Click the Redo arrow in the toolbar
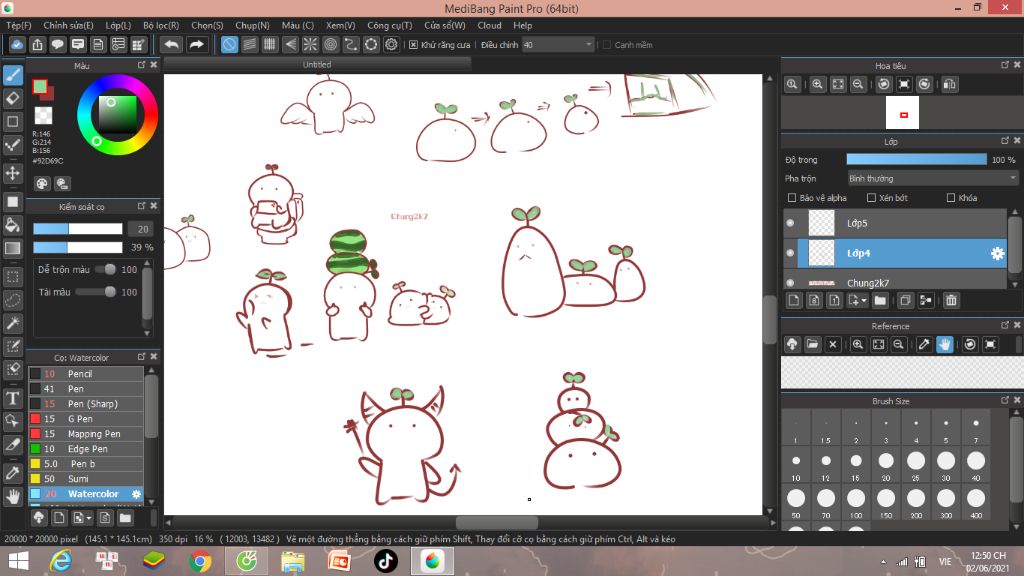Image resolution: width=1024 pixels, height=576 pixels. (x=196, y=44)
